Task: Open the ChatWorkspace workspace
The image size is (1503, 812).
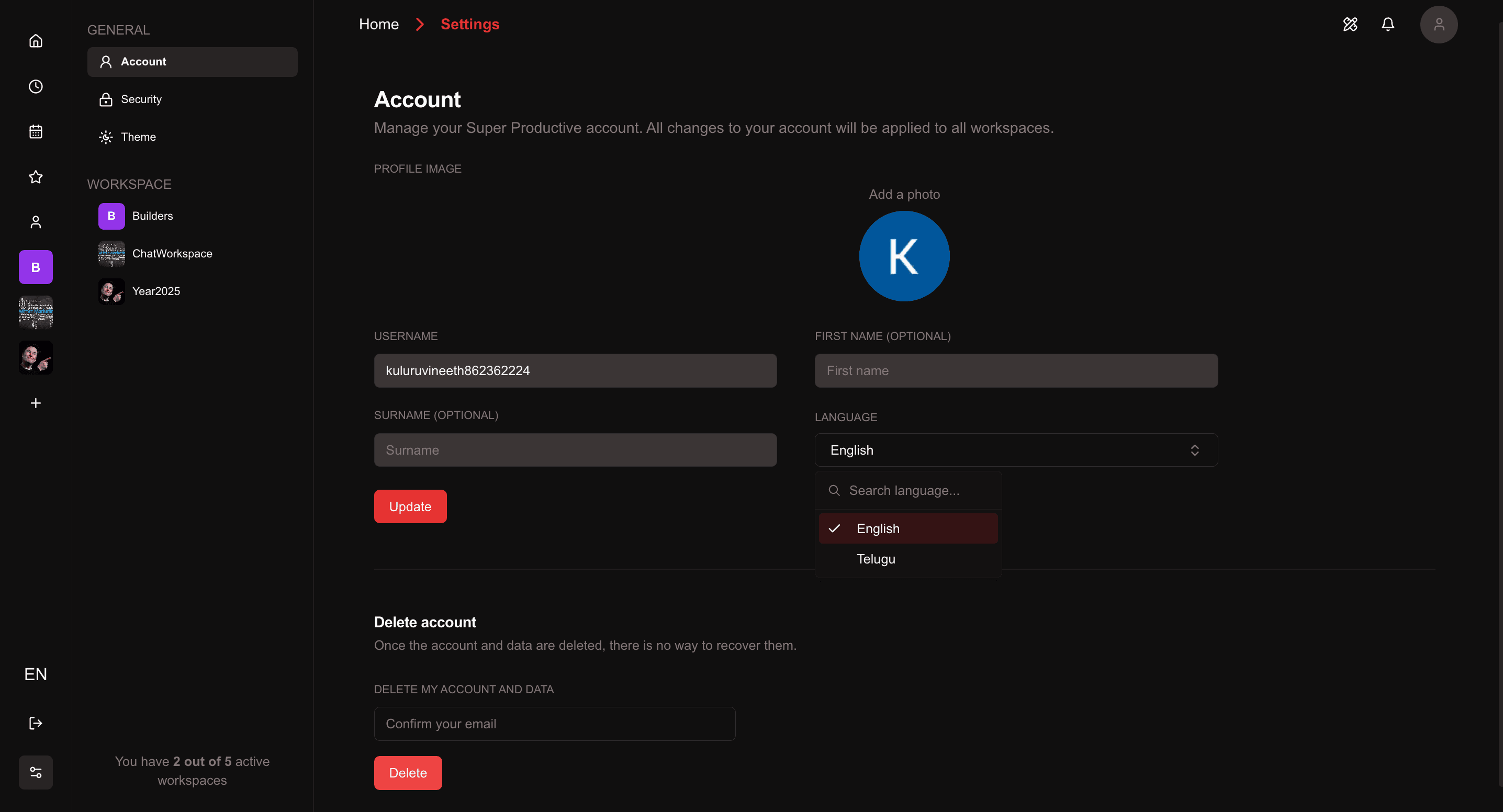Action: tap(172, 254)
